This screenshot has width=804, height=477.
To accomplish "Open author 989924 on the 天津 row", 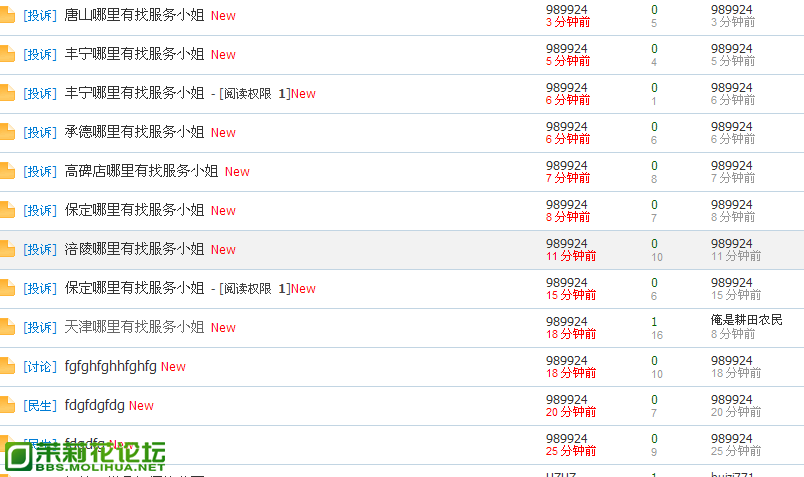I will (567, 322).
